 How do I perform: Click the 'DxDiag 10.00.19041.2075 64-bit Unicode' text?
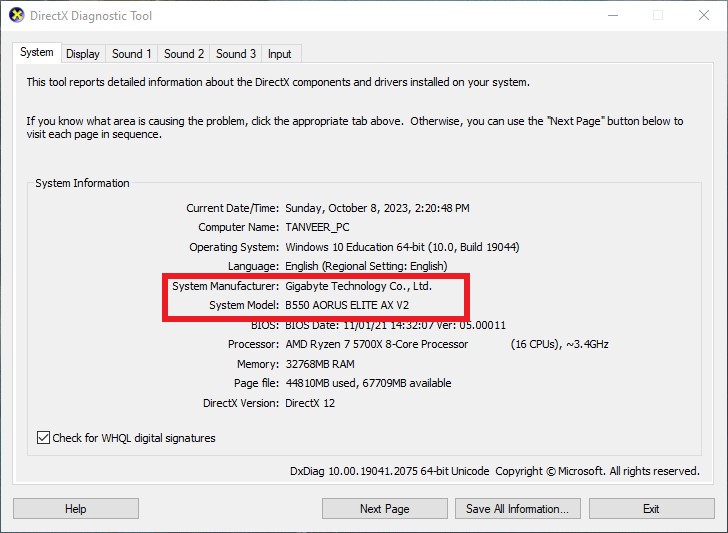[390, 471]
